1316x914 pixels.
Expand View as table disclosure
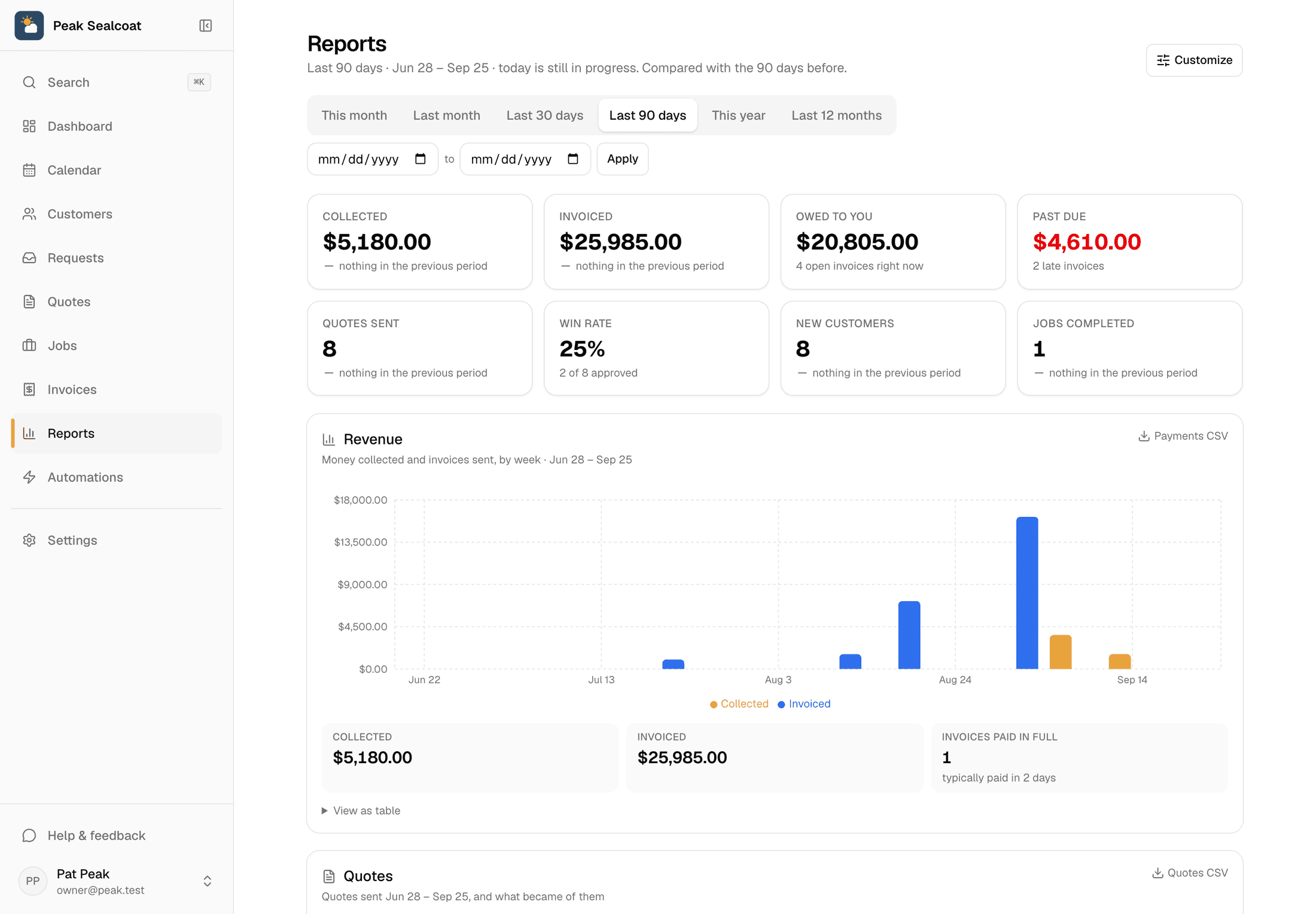click(361, 811)
